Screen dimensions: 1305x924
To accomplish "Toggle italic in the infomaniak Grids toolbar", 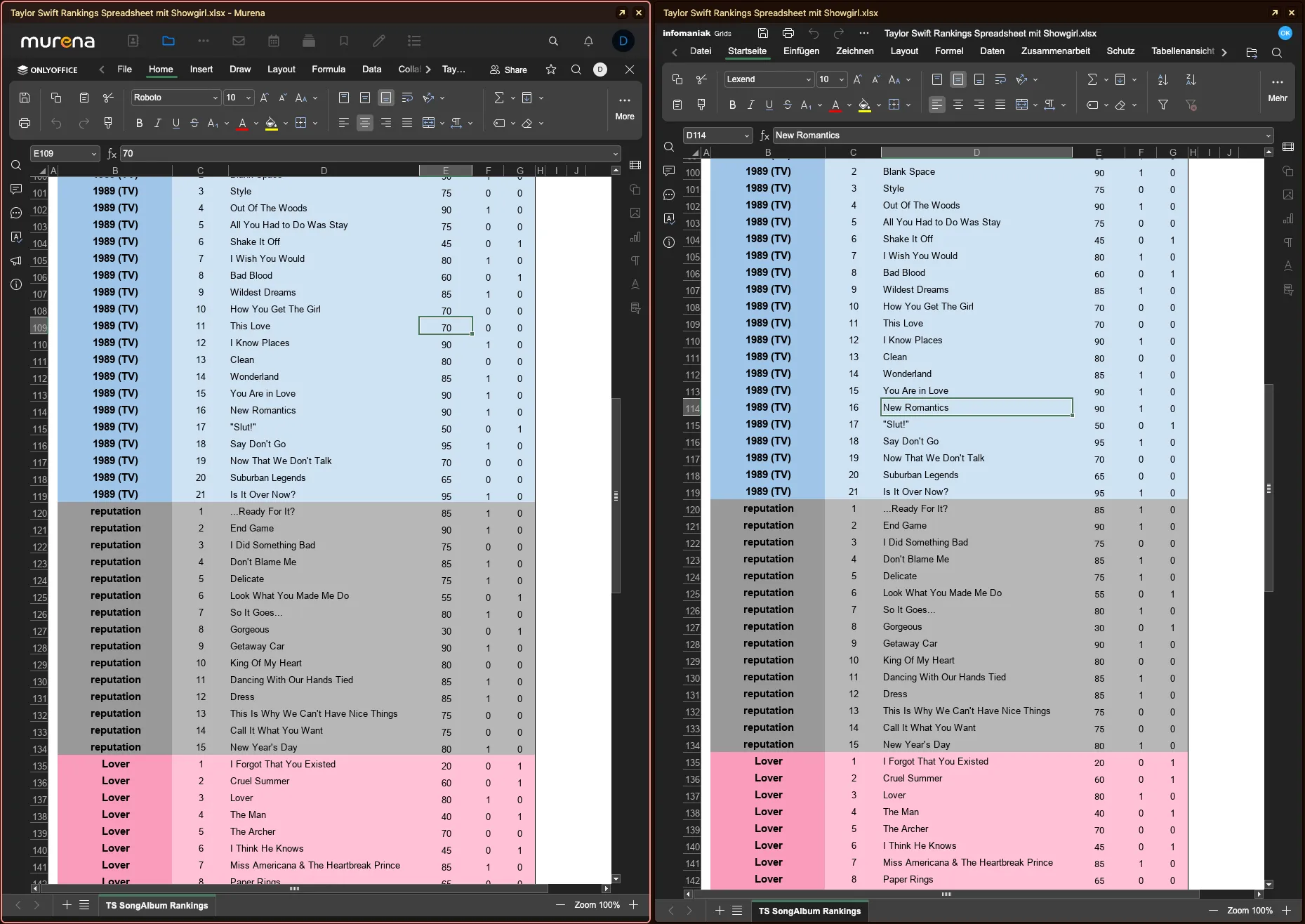I will [750, 105].
